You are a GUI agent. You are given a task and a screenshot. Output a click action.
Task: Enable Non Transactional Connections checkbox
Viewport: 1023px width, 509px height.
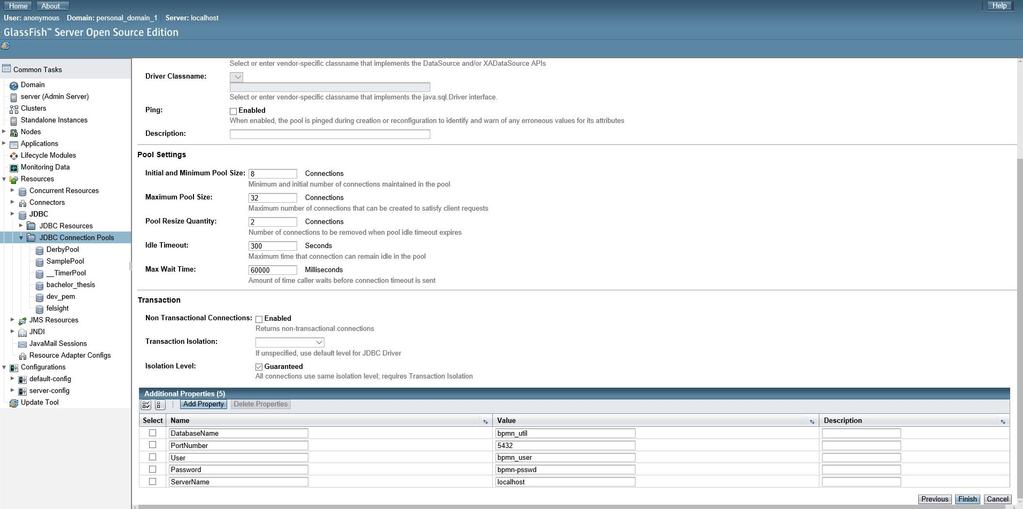pos(259,319)
